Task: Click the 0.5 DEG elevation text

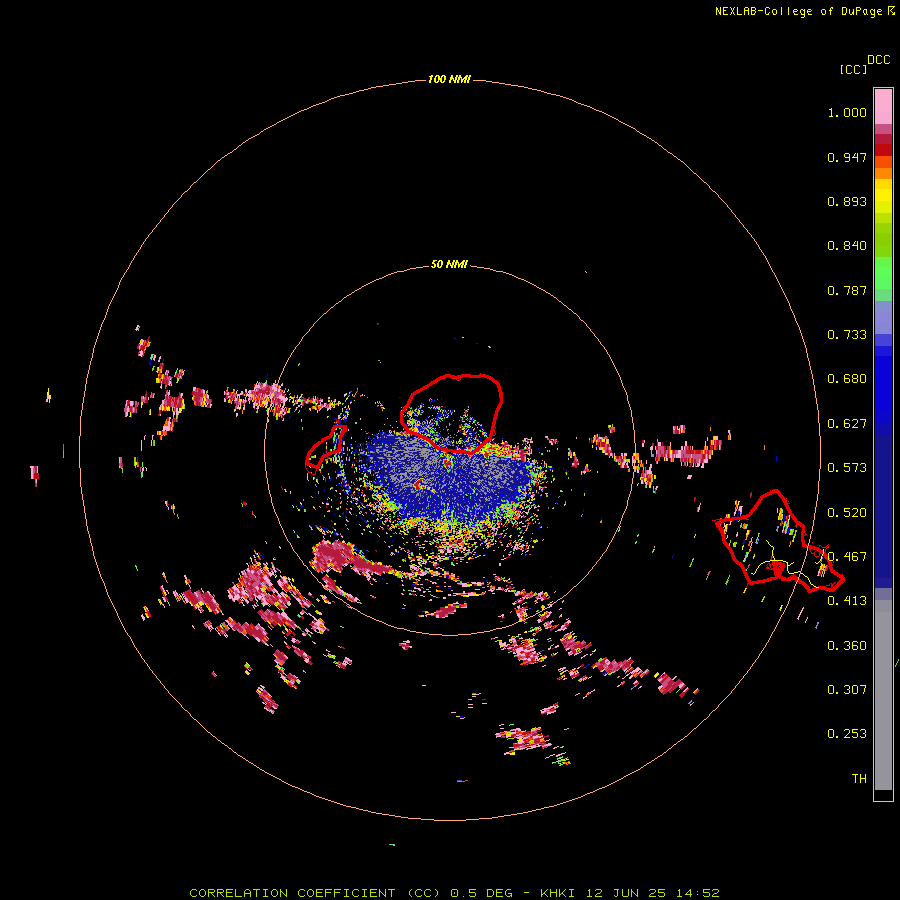Action: pyautogui.click(x=481, y=893)
